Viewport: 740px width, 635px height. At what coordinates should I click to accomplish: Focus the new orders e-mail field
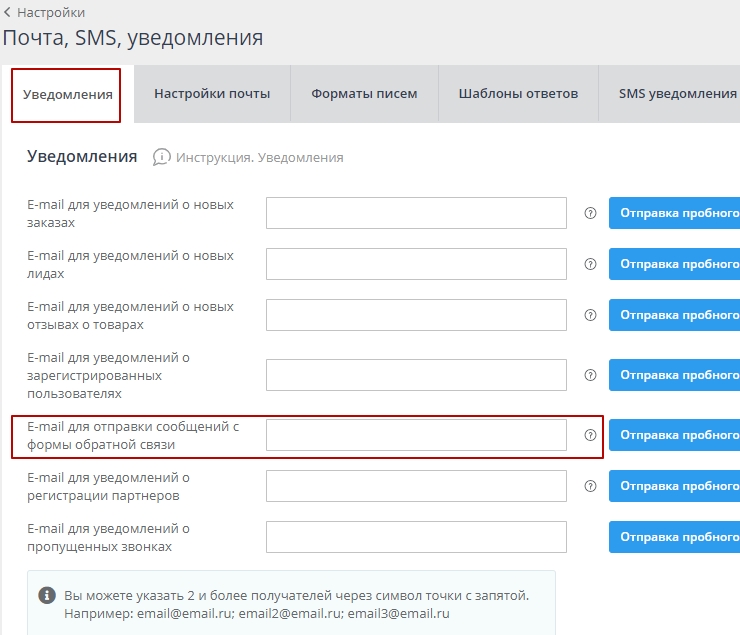tap(416, 213)
